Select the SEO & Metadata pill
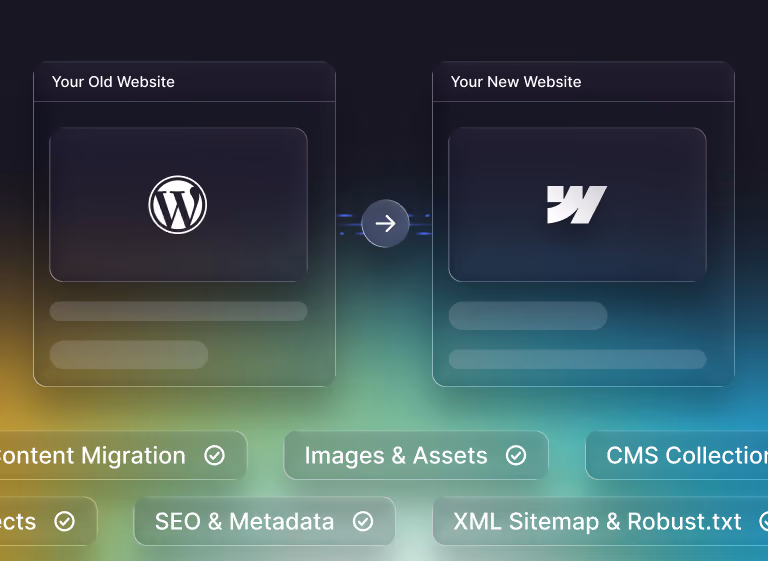The height and width of the screenshot is (561, 768). tap(264, 521)
